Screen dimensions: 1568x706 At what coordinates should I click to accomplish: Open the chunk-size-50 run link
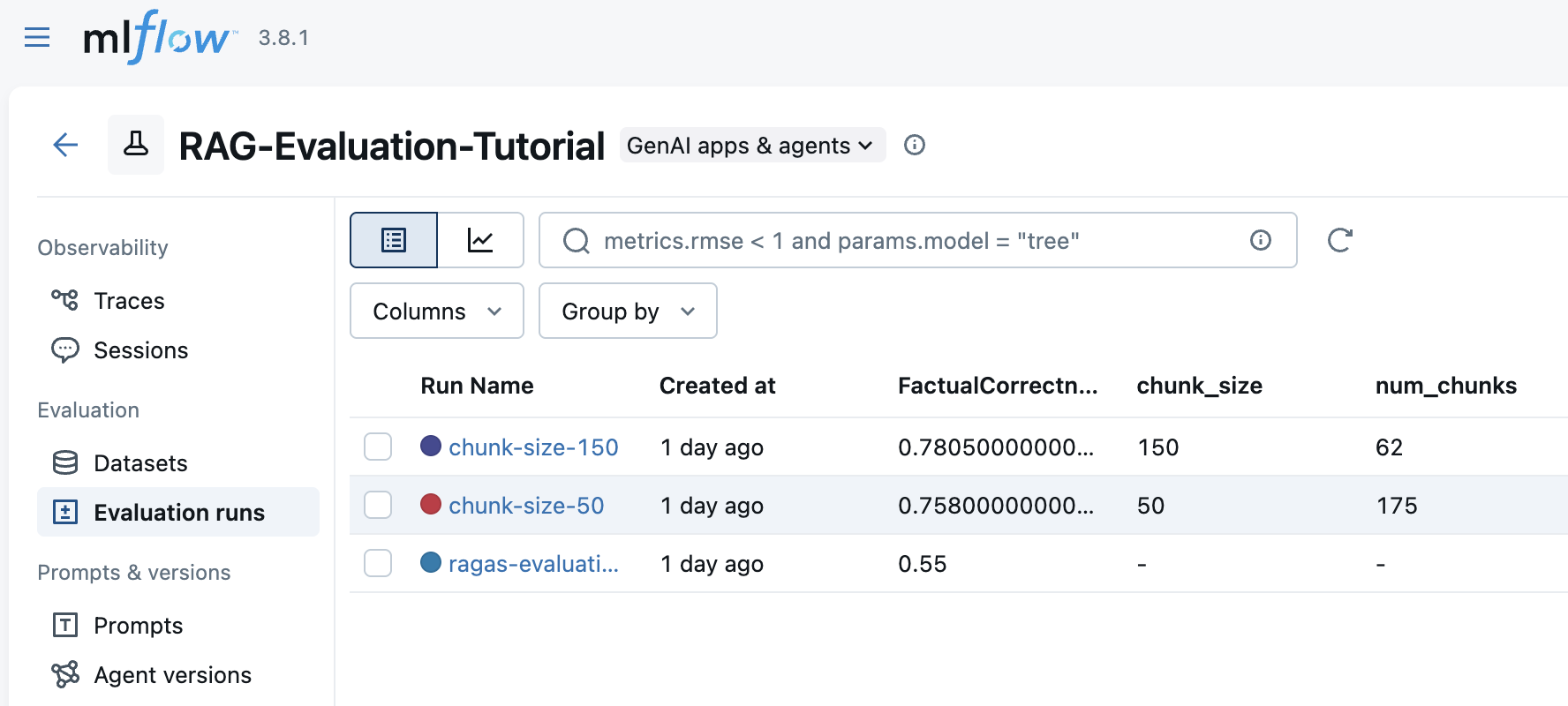(526, 506)
